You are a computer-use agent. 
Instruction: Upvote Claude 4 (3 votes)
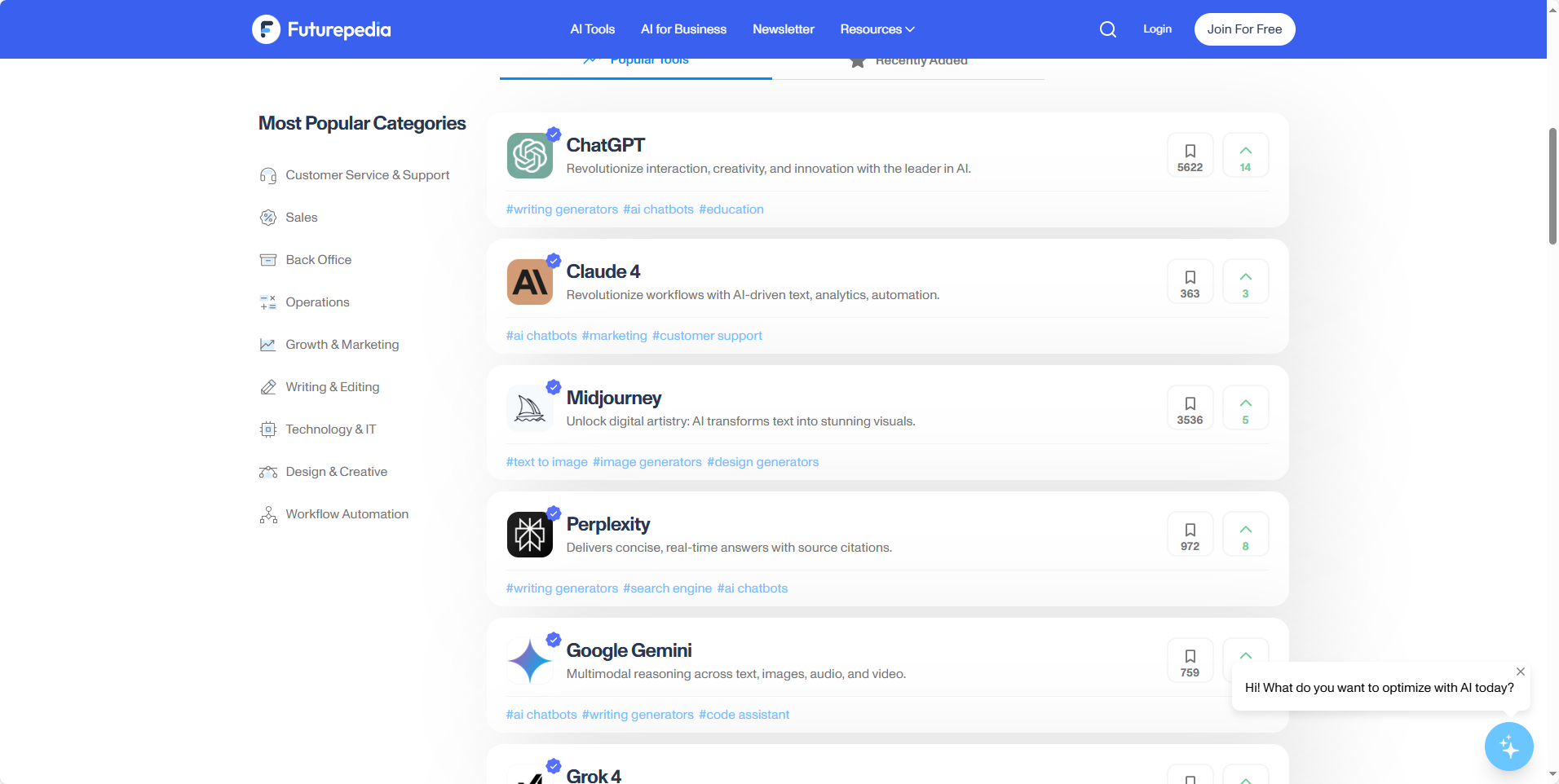[x=1245, y=281]
